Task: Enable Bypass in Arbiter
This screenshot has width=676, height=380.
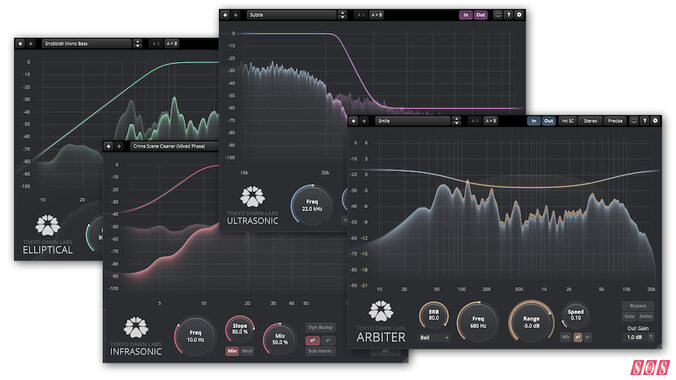Action: click(x=638, y=306)
